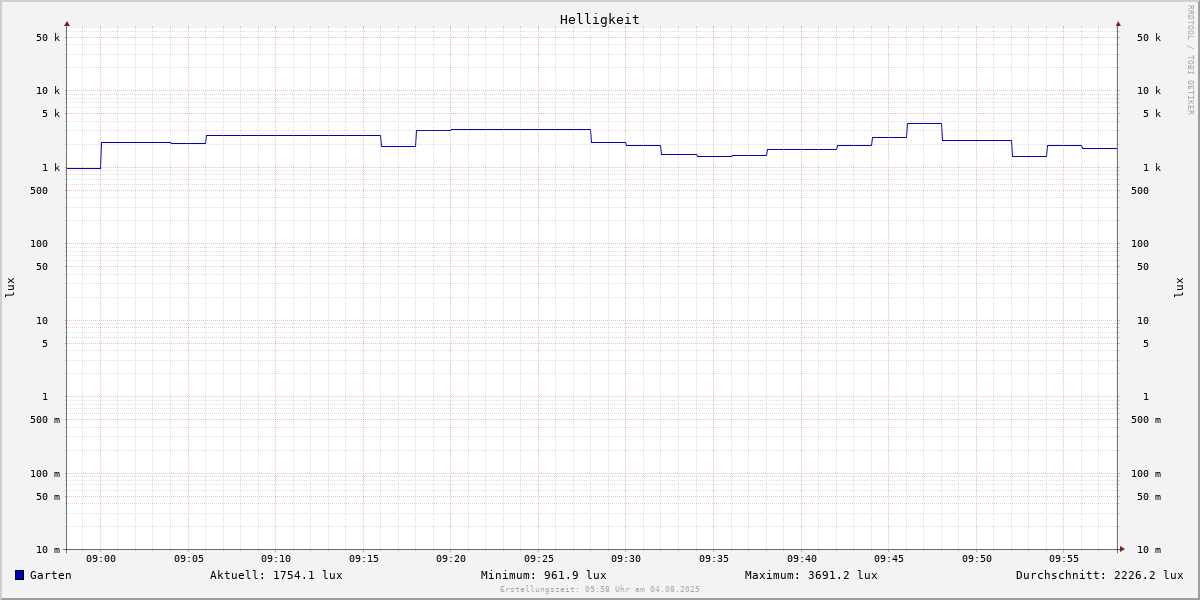Select the "10 k" label on the right axis
This screenshot has width=1200, height=600.
(1149, 91)
